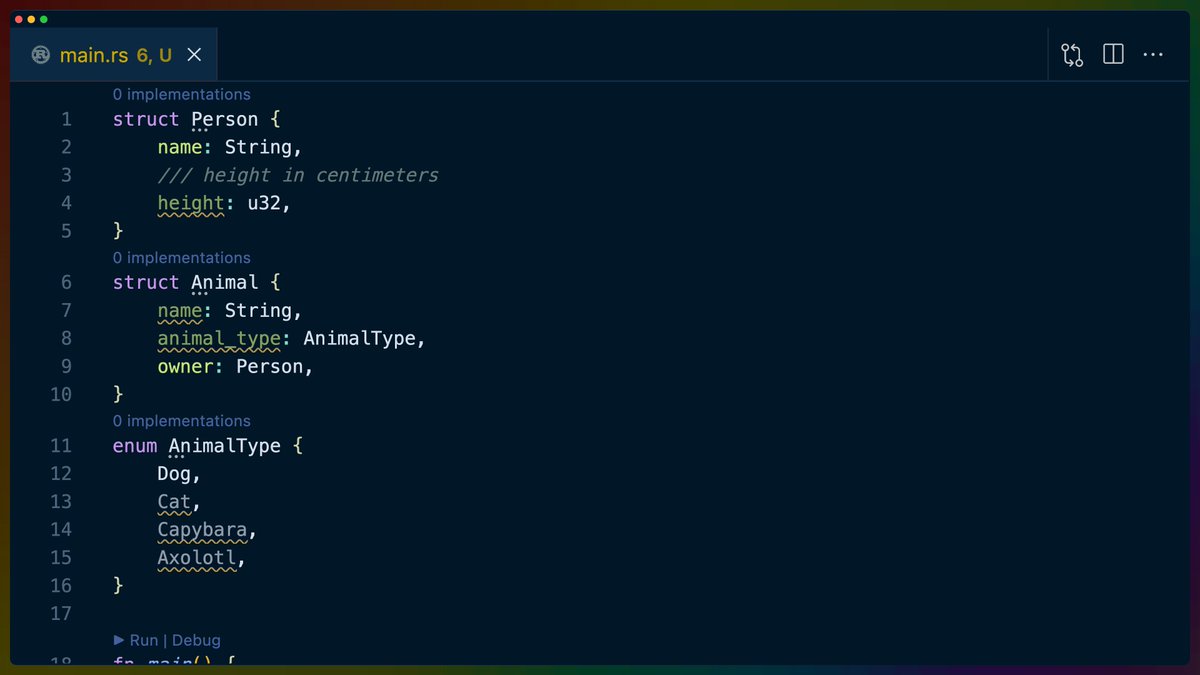Viewport: 1200px width, 675px height.
Task: Open the more actions ellipsis menu
Action: 1153,55
